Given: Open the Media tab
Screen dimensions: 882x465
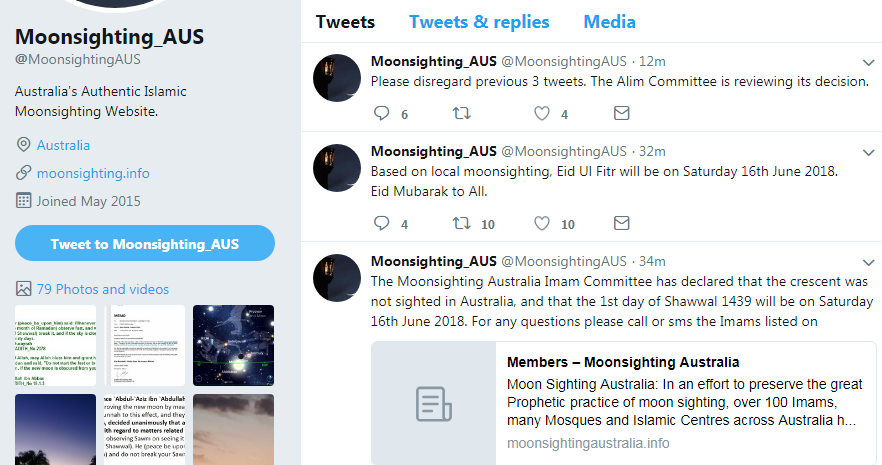Looking at the screenshot, I should click(609, 22).
